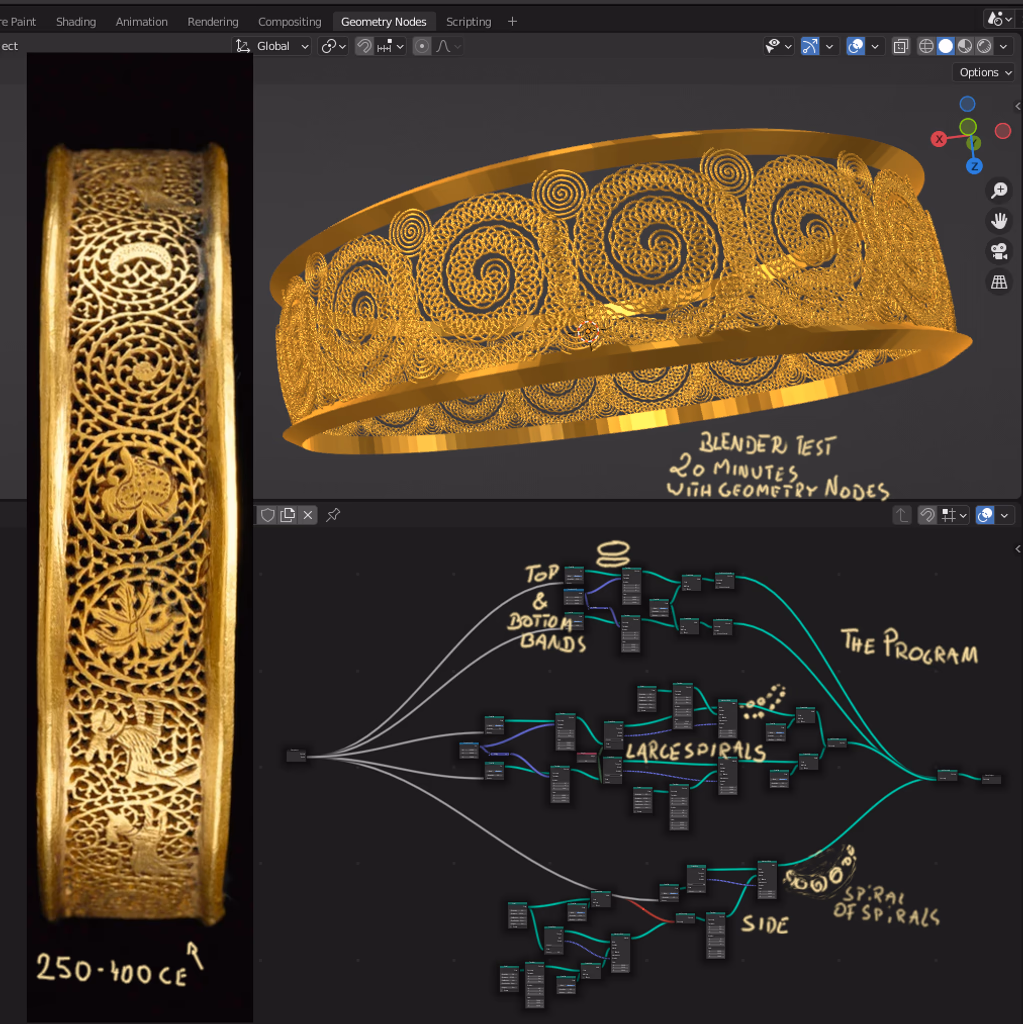This screenshot has width=1023, height=1024.
Task: Switch to the Scripting workspace tab
Action: tap(468, 21)
